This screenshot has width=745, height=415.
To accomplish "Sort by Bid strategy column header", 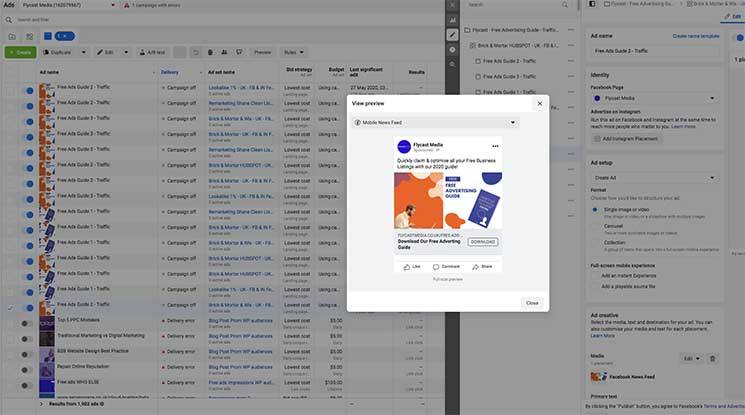I will 299,69.
